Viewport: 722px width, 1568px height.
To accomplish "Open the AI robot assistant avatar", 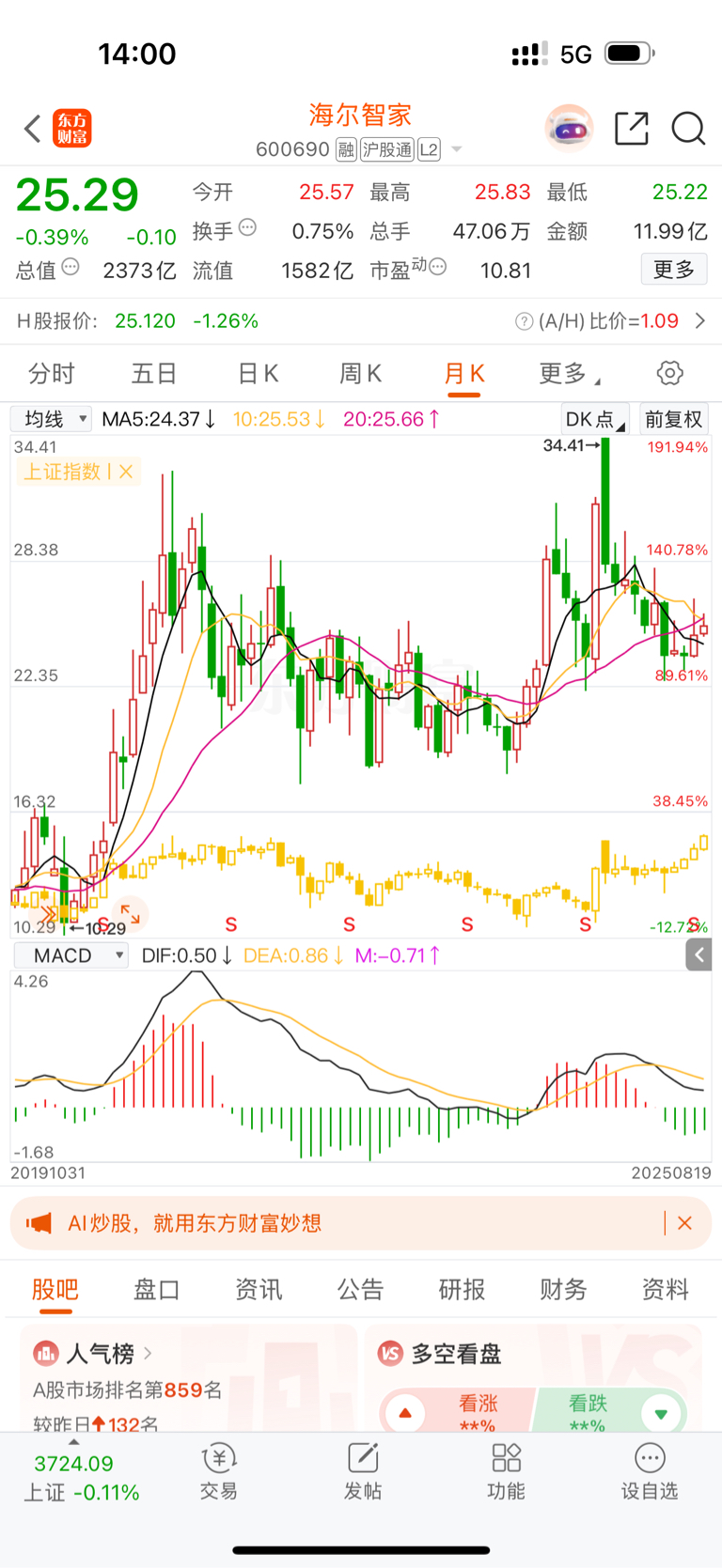I will pyautogui.click(x=569, y=129).
